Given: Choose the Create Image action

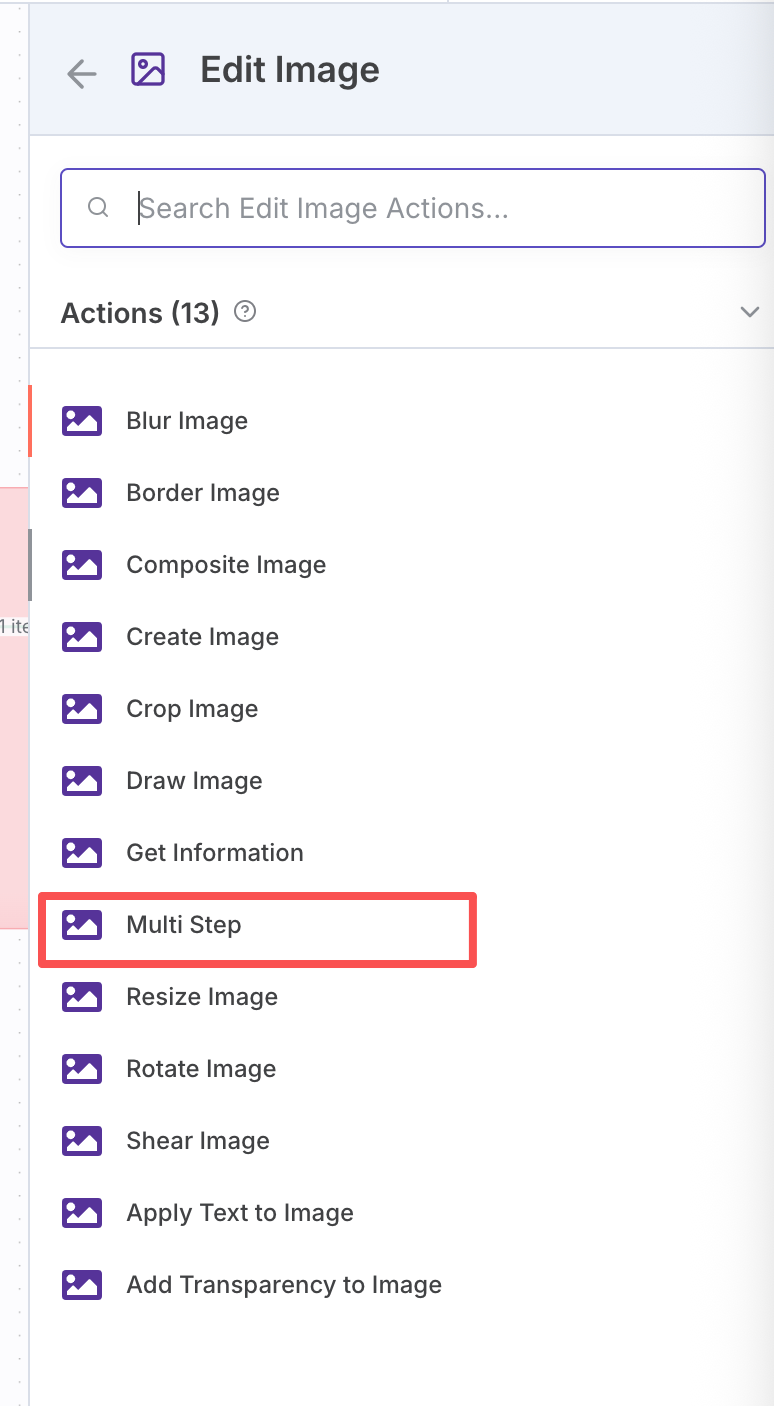Looking at the screenshot, I should [400, 637].
